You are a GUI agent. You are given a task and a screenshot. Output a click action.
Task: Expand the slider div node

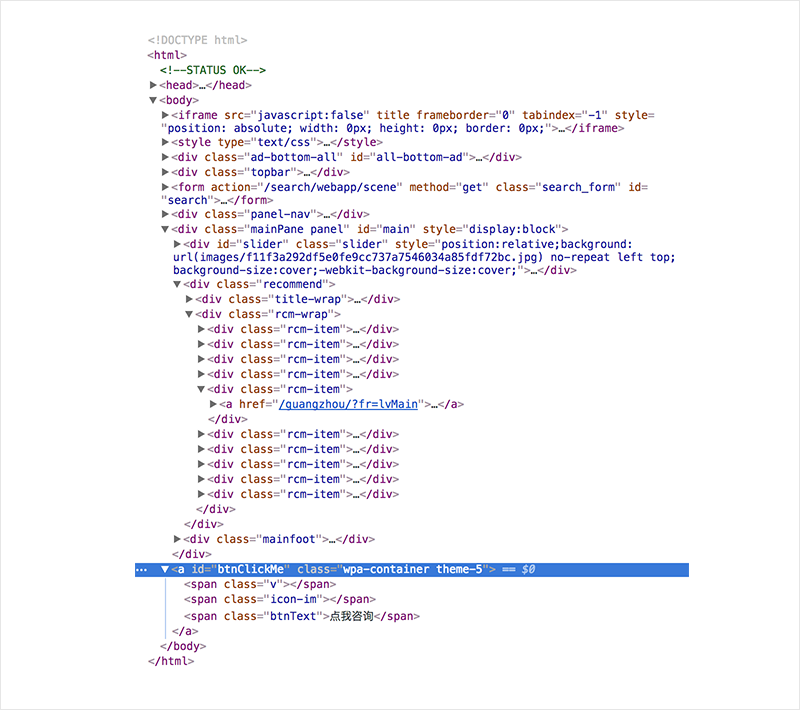pyautogui.click(x=177, y=244)
